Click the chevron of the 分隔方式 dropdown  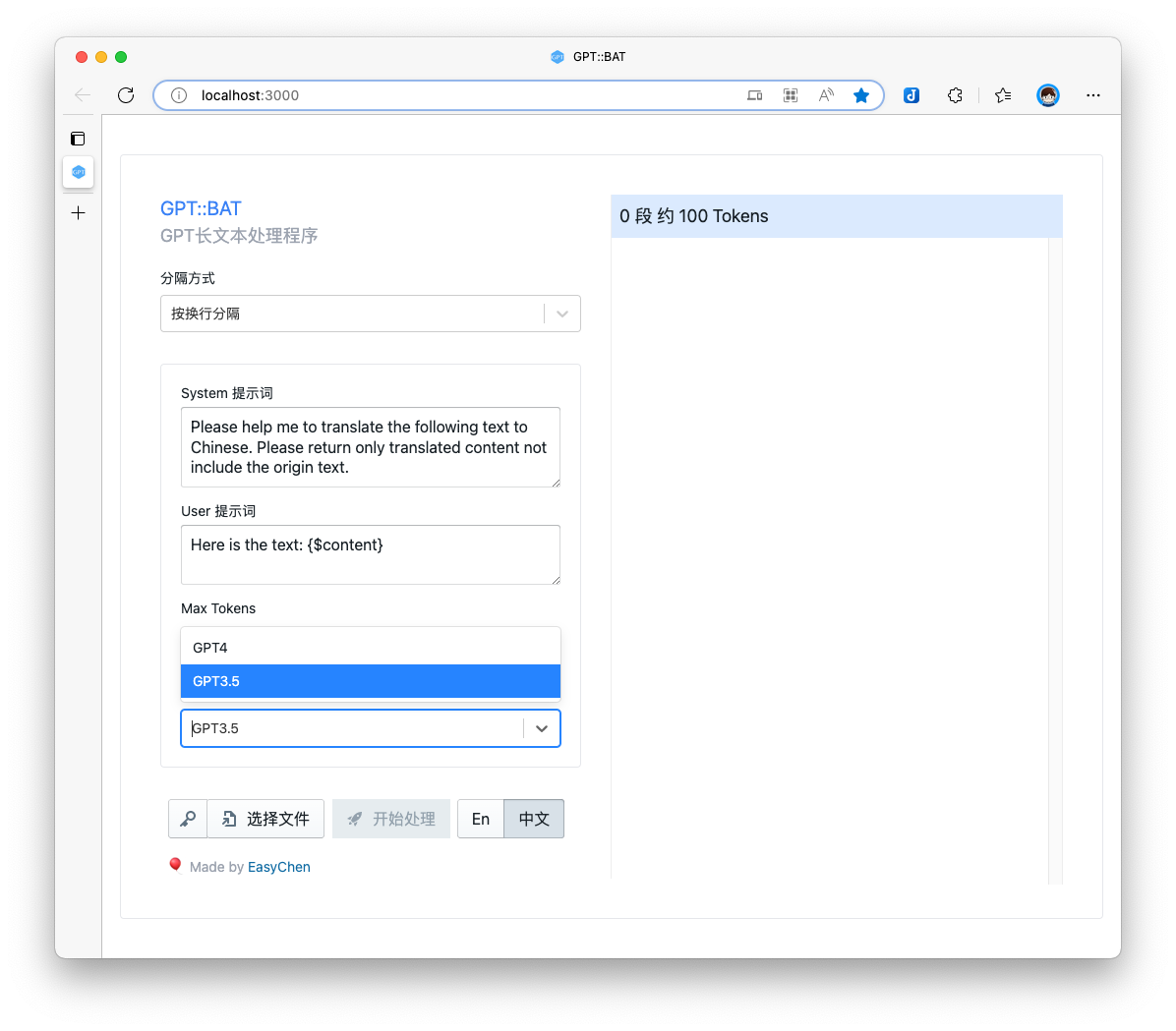[x=562, y=314]
